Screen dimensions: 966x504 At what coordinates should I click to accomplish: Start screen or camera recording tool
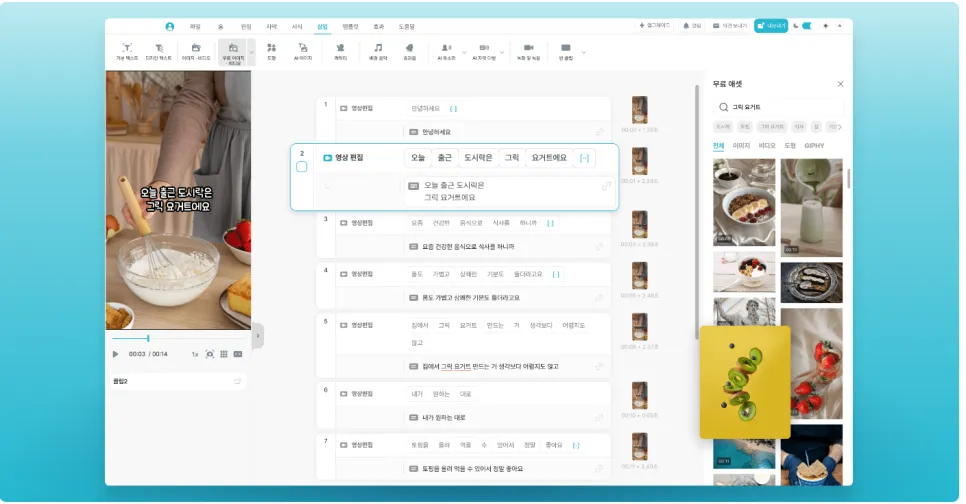coord(528,52)
